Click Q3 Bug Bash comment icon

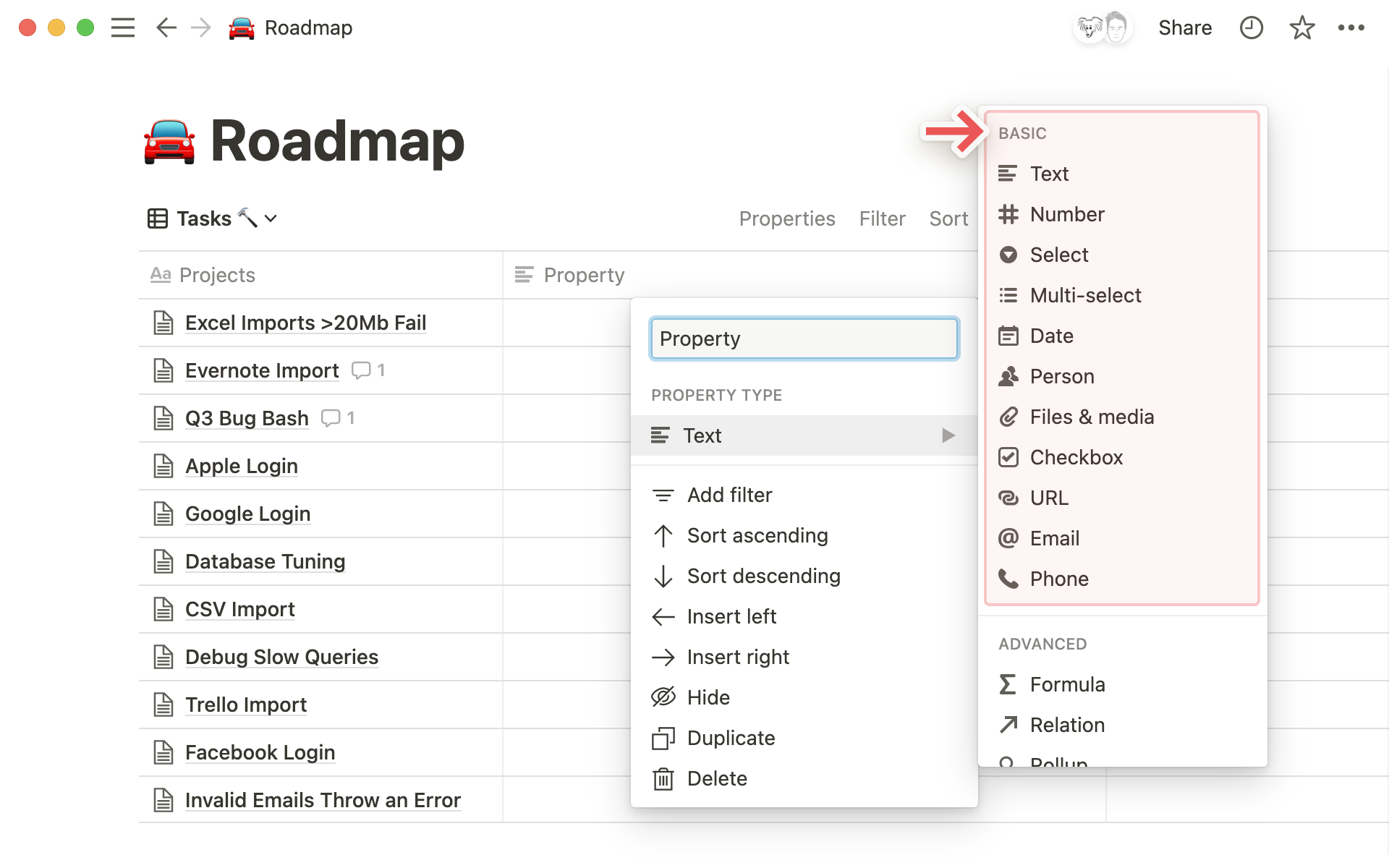pos(331,418)
